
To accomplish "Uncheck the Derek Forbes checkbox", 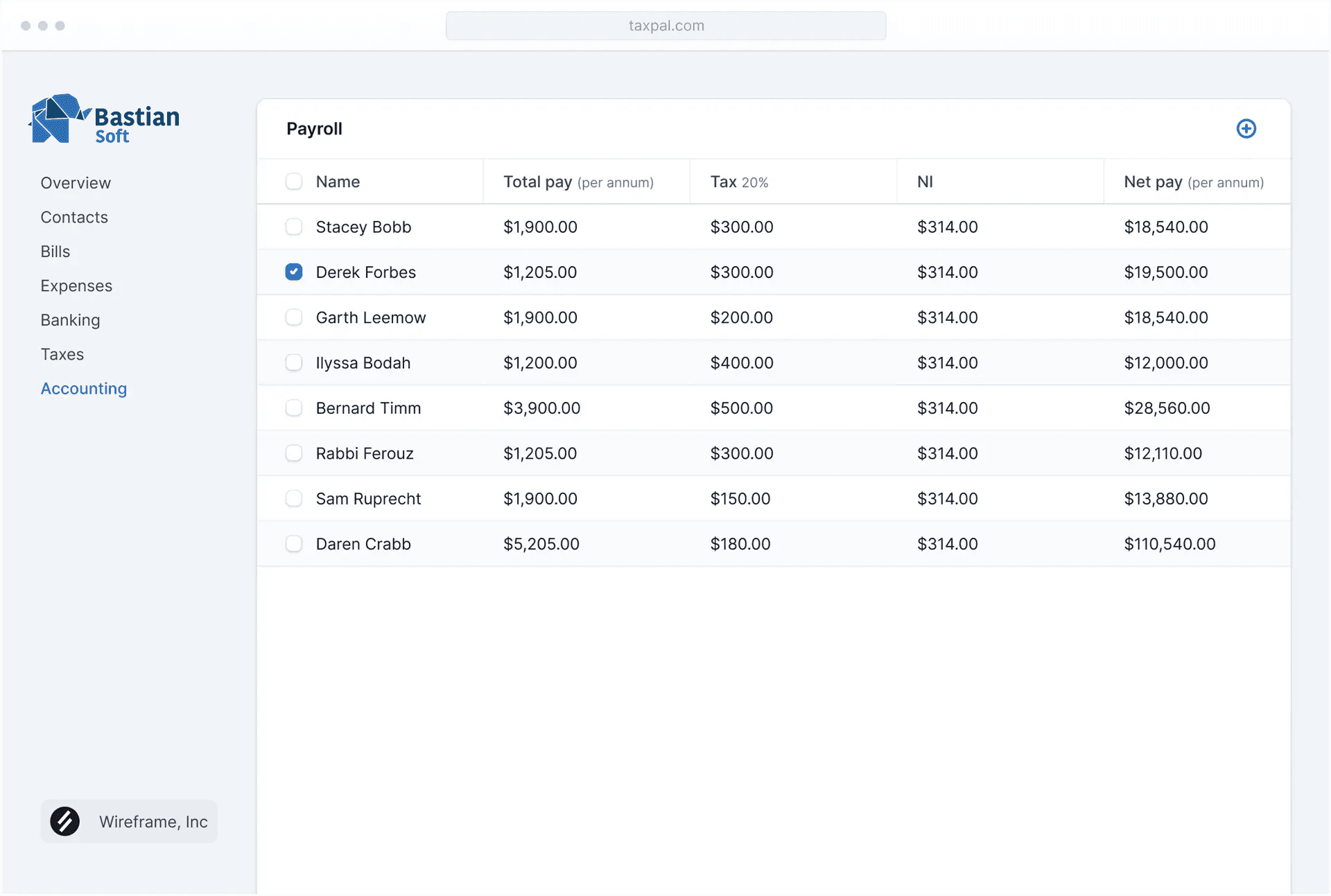I will pos(294,272).
